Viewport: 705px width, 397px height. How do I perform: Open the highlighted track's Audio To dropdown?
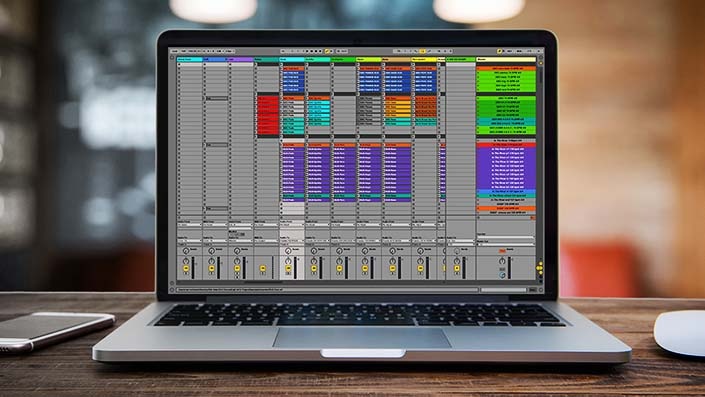coord(291,241)
